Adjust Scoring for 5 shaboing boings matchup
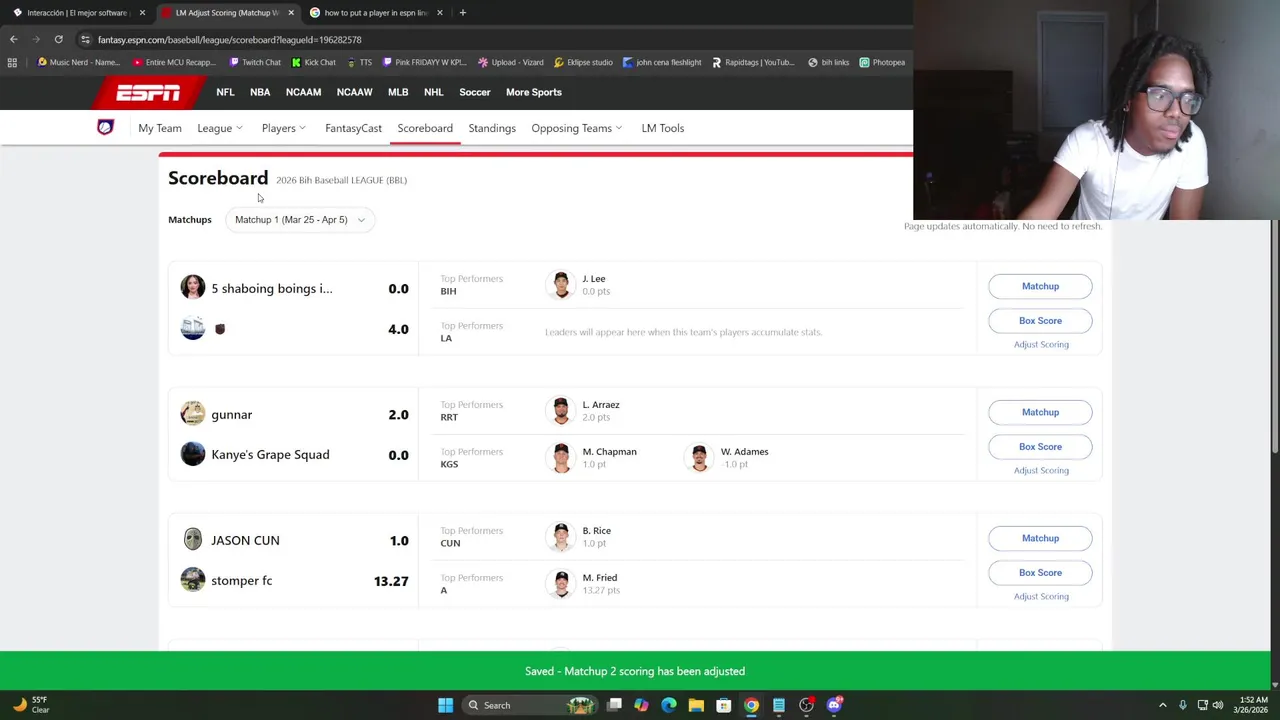Image resolution: width=1280 pixels, height=720 pixels. pos(1041,344)
